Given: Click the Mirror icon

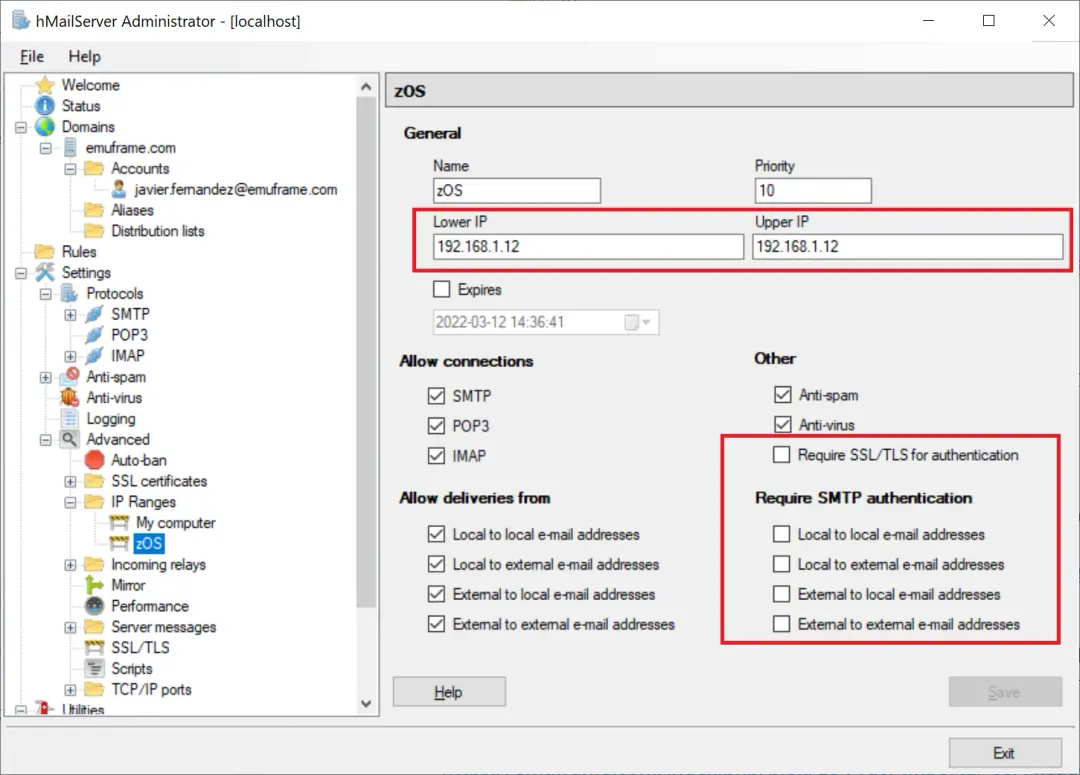Looking at the screenshot, I should pos(94,585).
